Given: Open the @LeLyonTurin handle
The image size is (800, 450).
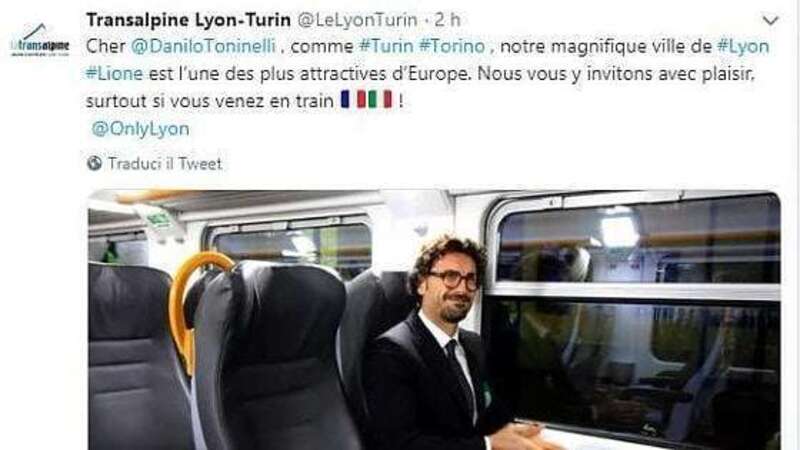Looking at the screenshot, I should [357, 20].
